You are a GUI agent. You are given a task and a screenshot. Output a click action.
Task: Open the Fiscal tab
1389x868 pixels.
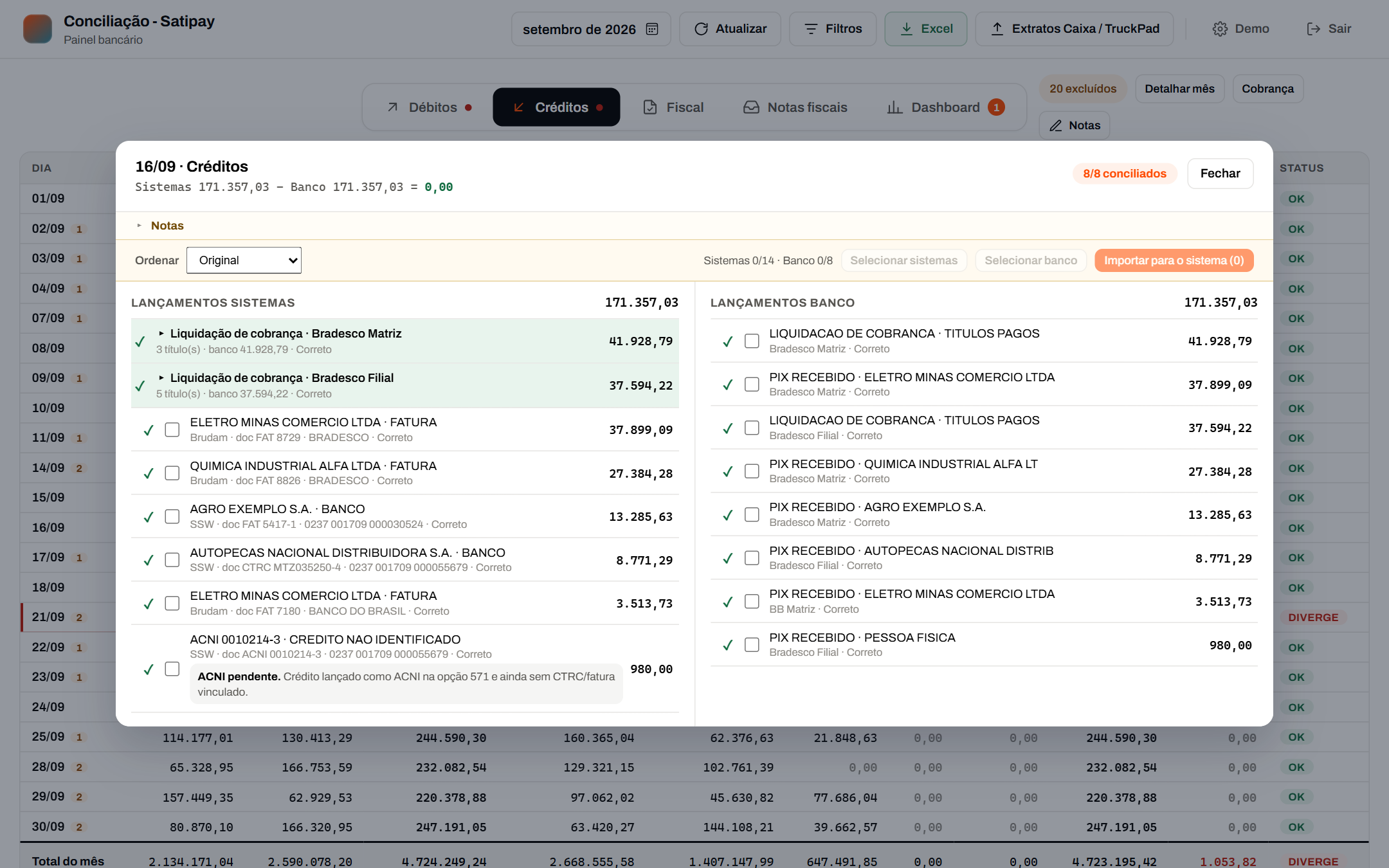coord(673,107)
